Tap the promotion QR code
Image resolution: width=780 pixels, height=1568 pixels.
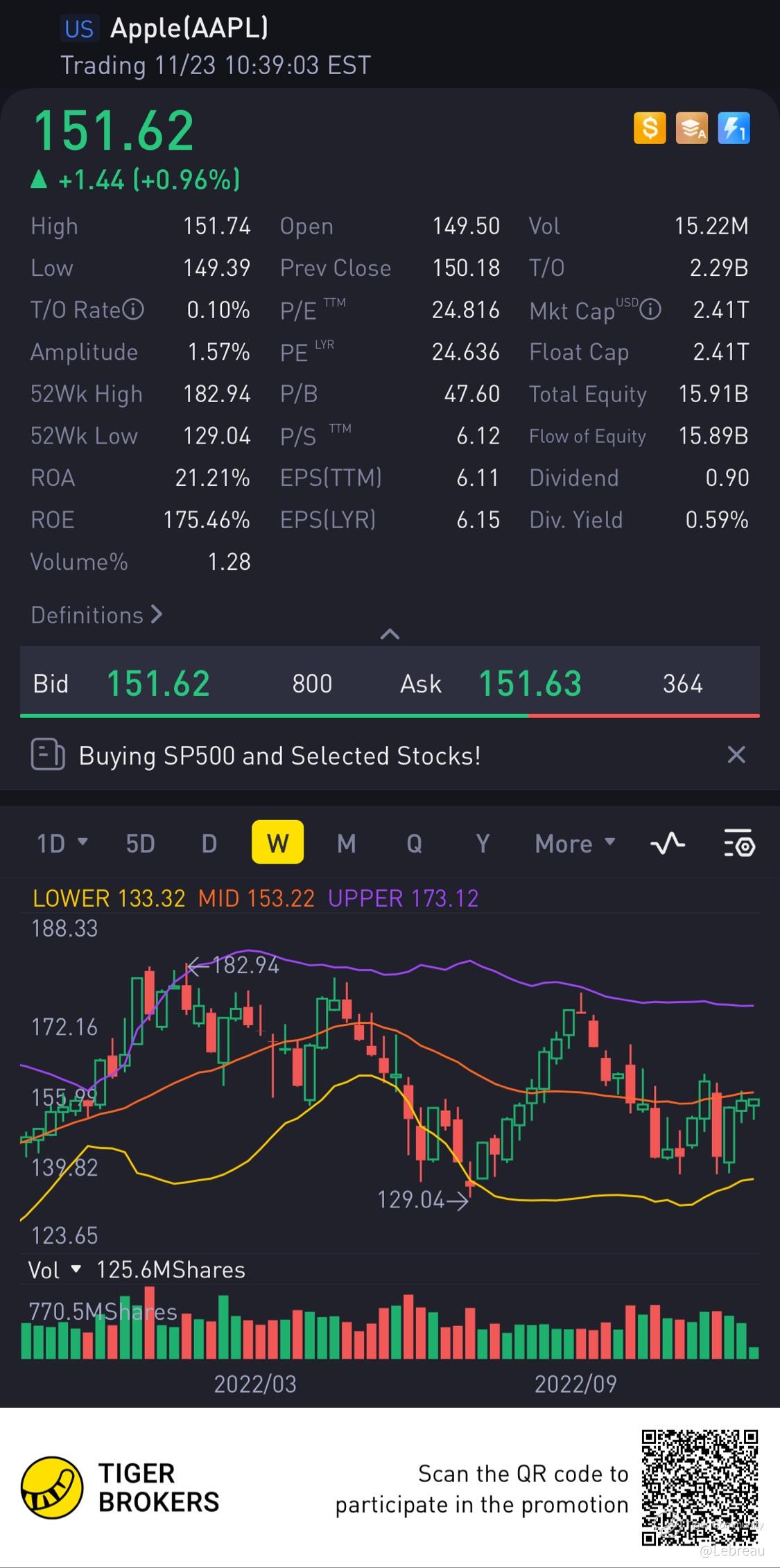click(x=700, y=1487)
